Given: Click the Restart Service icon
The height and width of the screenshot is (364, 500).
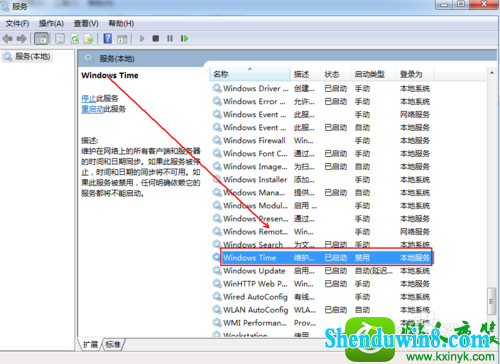Looking at the screenshot, I should point(184,38).
